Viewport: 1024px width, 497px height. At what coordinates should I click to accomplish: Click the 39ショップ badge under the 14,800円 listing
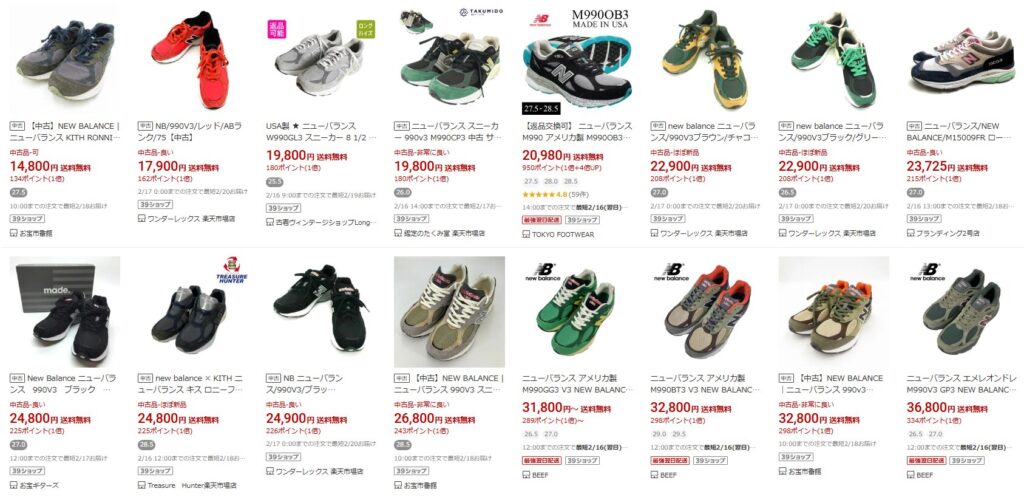[27, 219]
